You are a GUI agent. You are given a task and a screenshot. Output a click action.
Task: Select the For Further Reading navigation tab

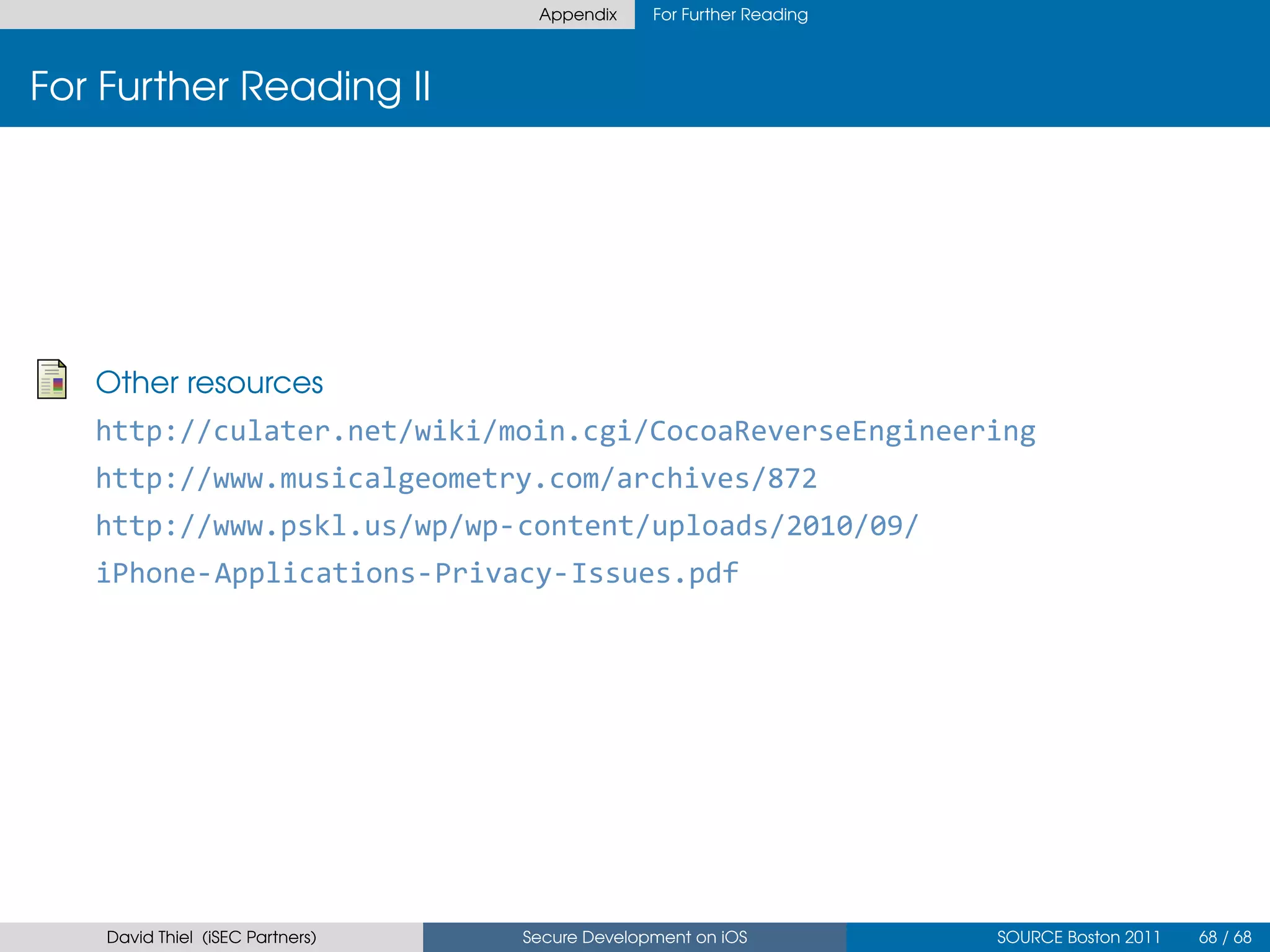click(730, 14)
